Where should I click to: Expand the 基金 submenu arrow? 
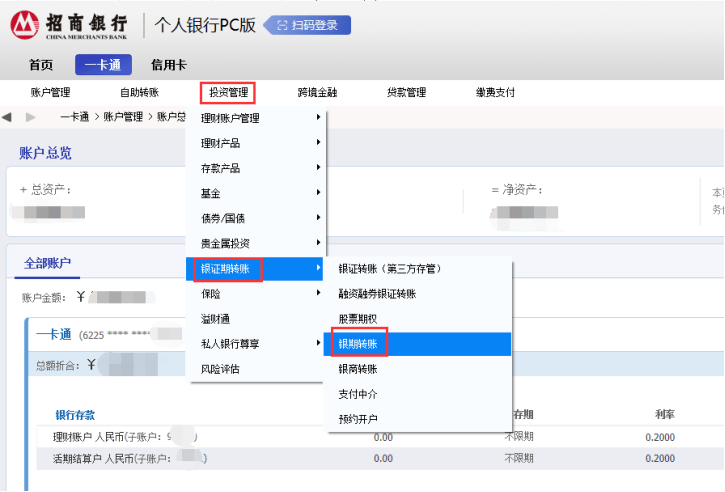click(318, 192)
